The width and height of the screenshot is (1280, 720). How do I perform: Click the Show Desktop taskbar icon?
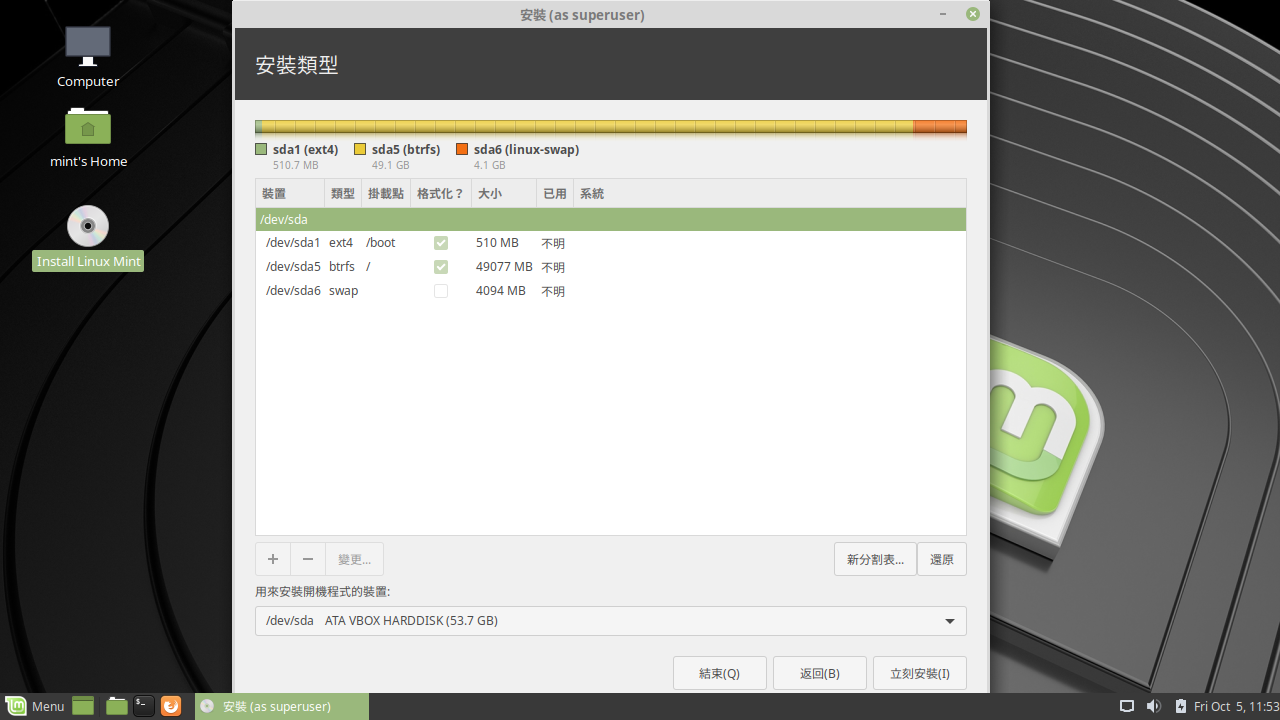[x=83, y=706]
